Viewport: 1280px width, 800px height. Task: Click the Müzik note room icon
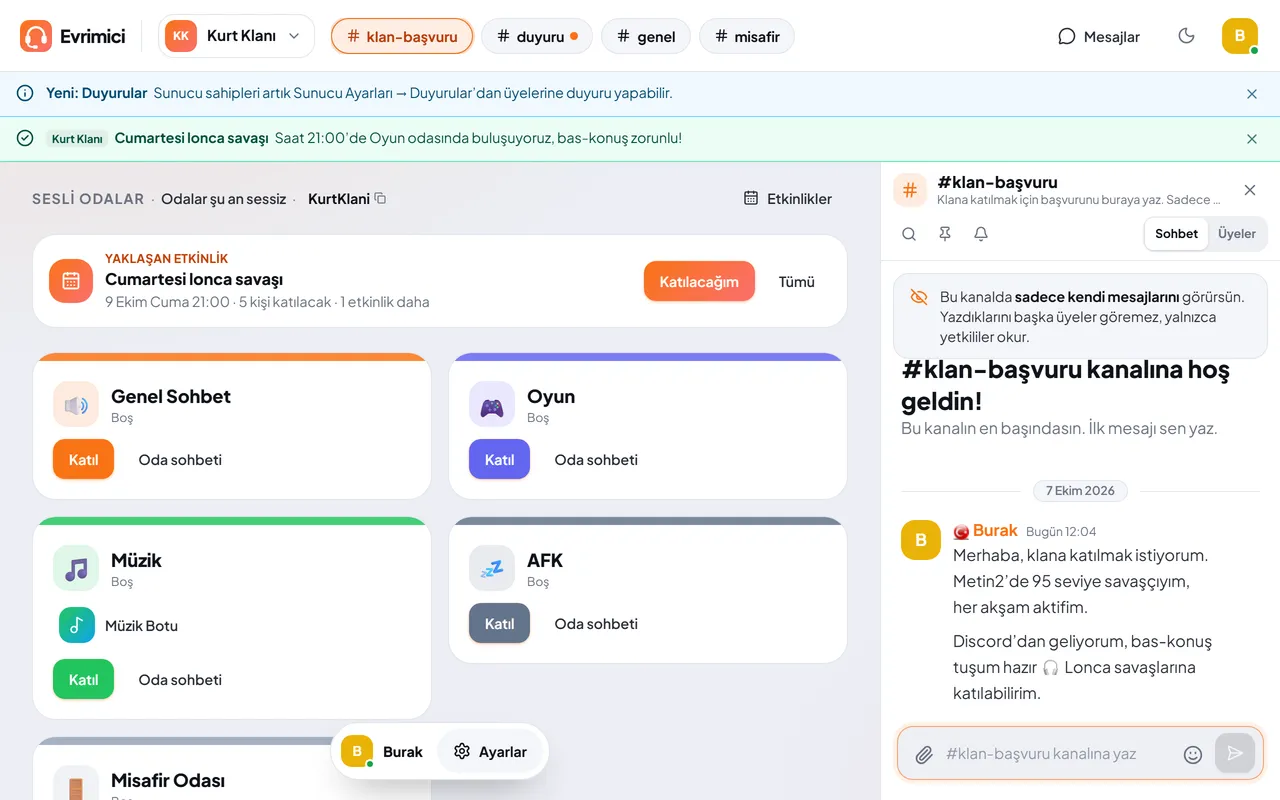pyautogui.click(x=76, y=569)
